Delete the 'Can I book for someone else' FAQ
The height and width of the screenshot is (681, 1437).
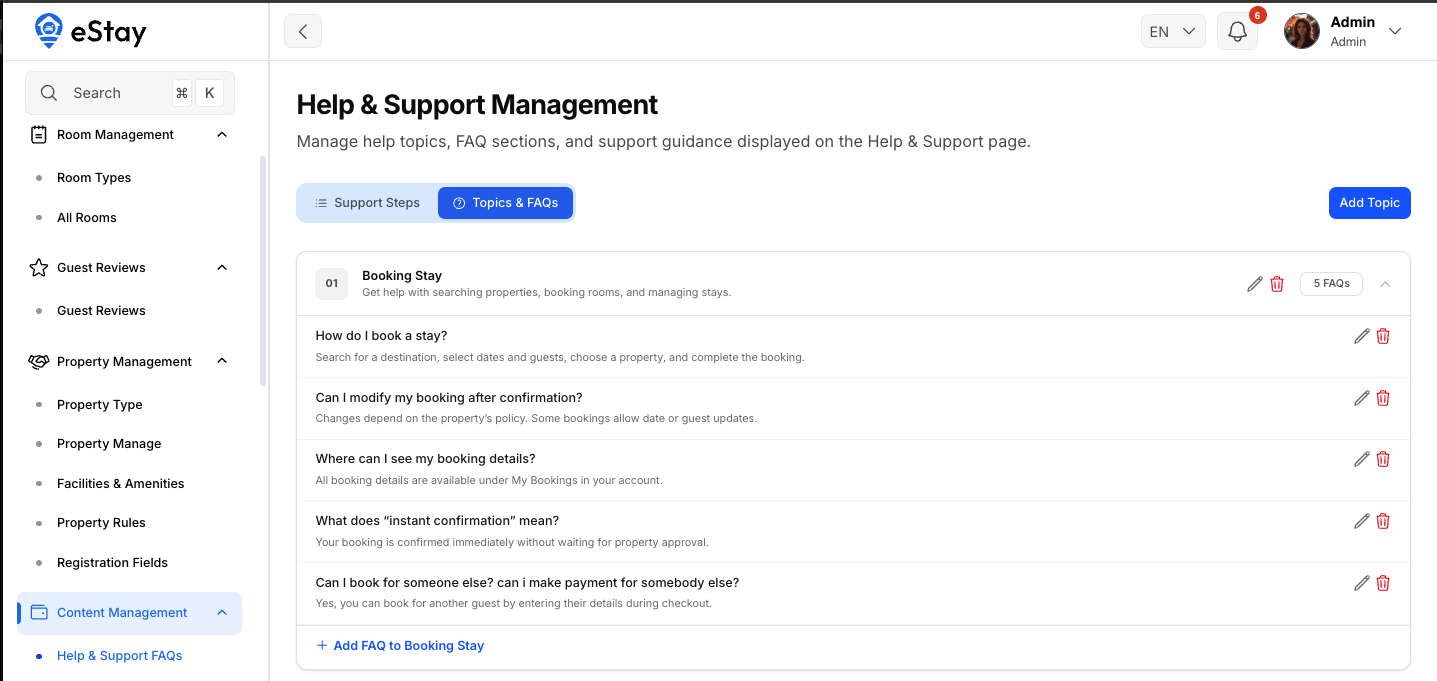point(1383,583)
